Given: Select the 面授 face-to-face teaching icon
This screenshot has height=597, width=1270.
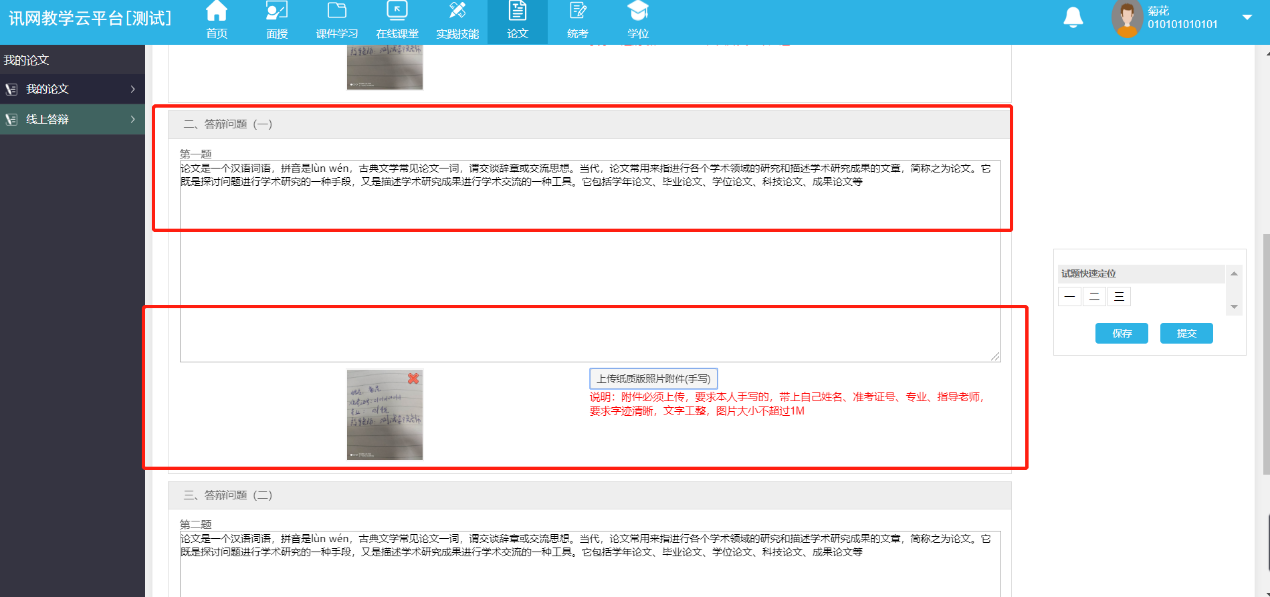Looking at the screenshot, I should tap(276, 18).
